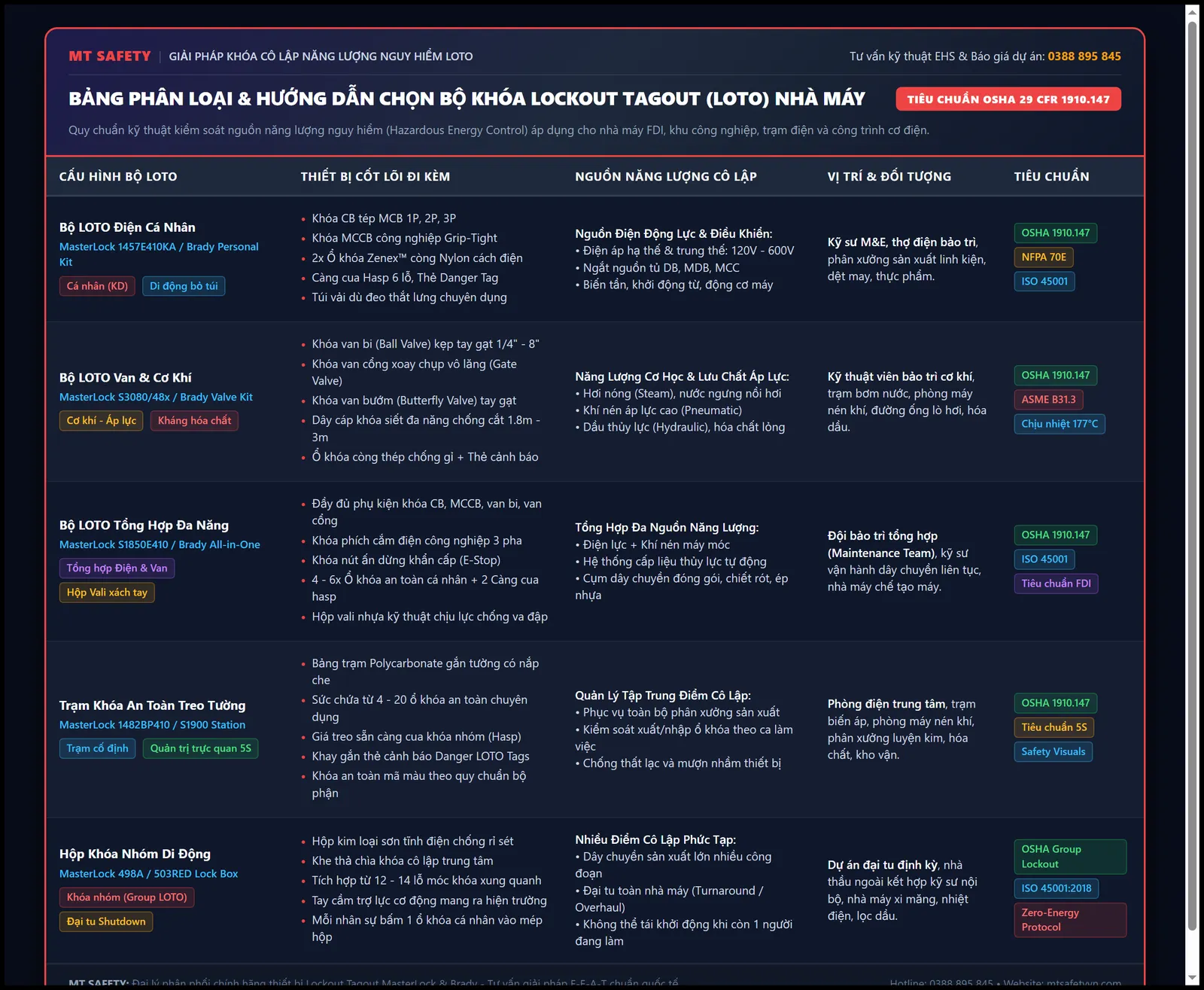The width and height of the screenshot is (1204, 990).
Task: Click the MT SAFETY brand logo text
Action: coord(110,56)
